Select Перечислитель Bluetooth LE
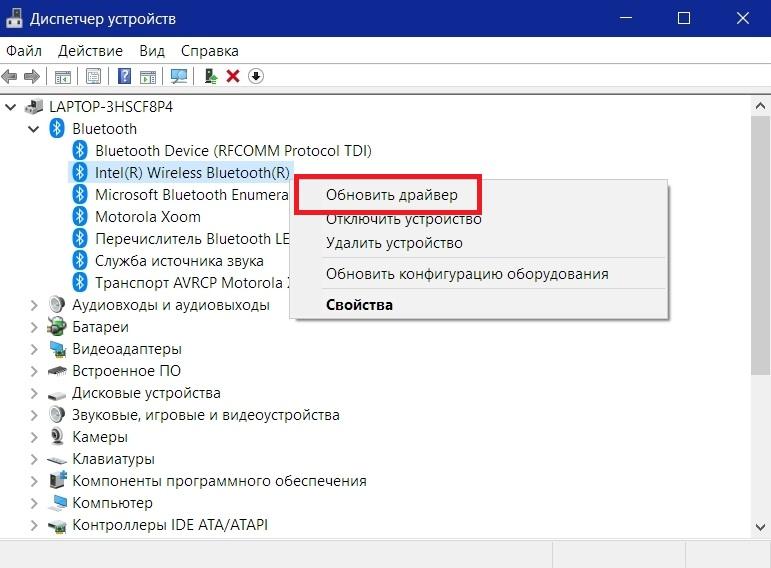Screen dimensions: 771x568 click(x=192, y=239)
